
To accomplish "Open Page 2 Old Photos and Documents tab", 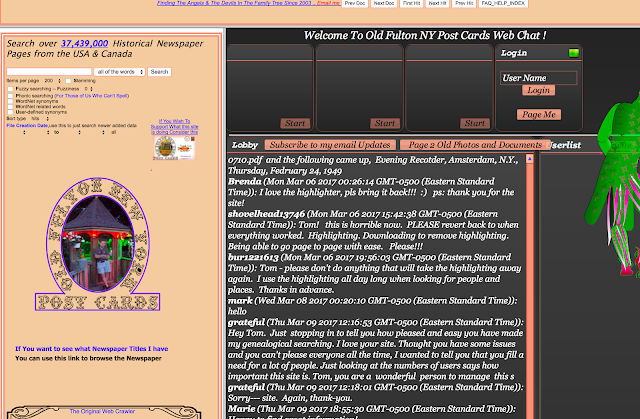I will click(475, 145).
